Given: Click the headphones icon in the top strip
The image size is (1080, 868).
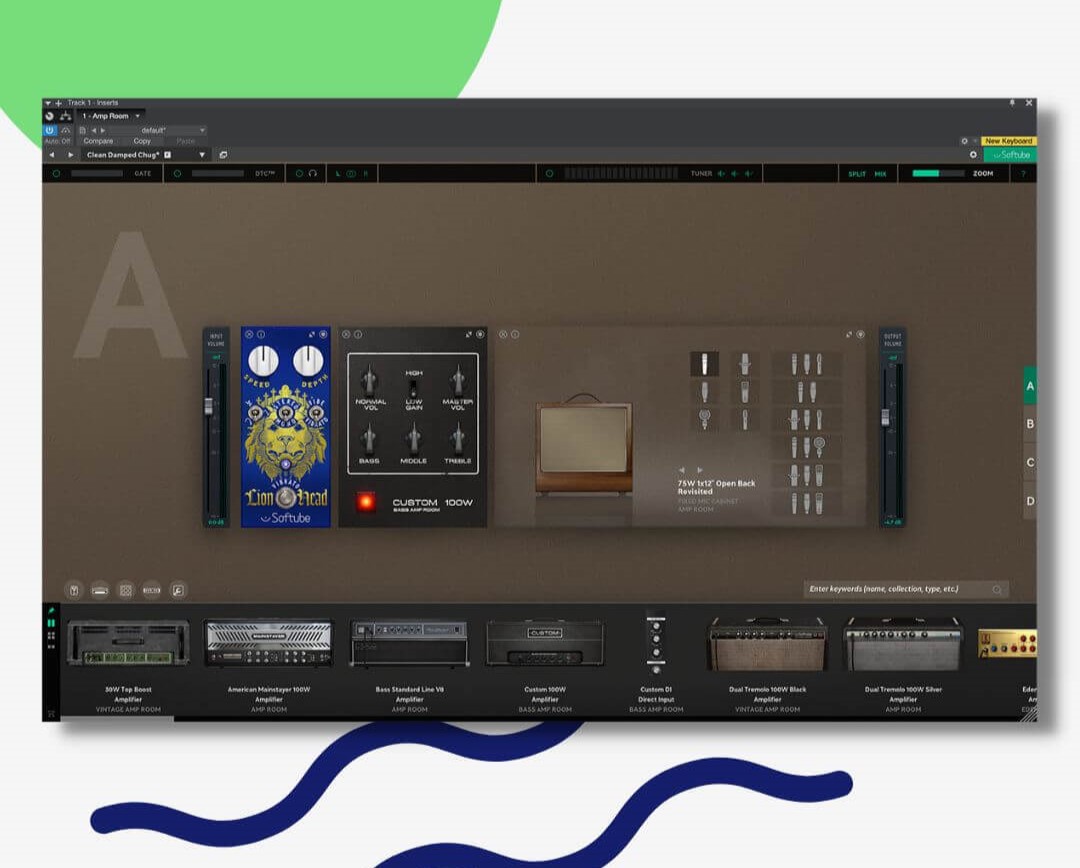Looking at the screenshot, I should (313, 173).
